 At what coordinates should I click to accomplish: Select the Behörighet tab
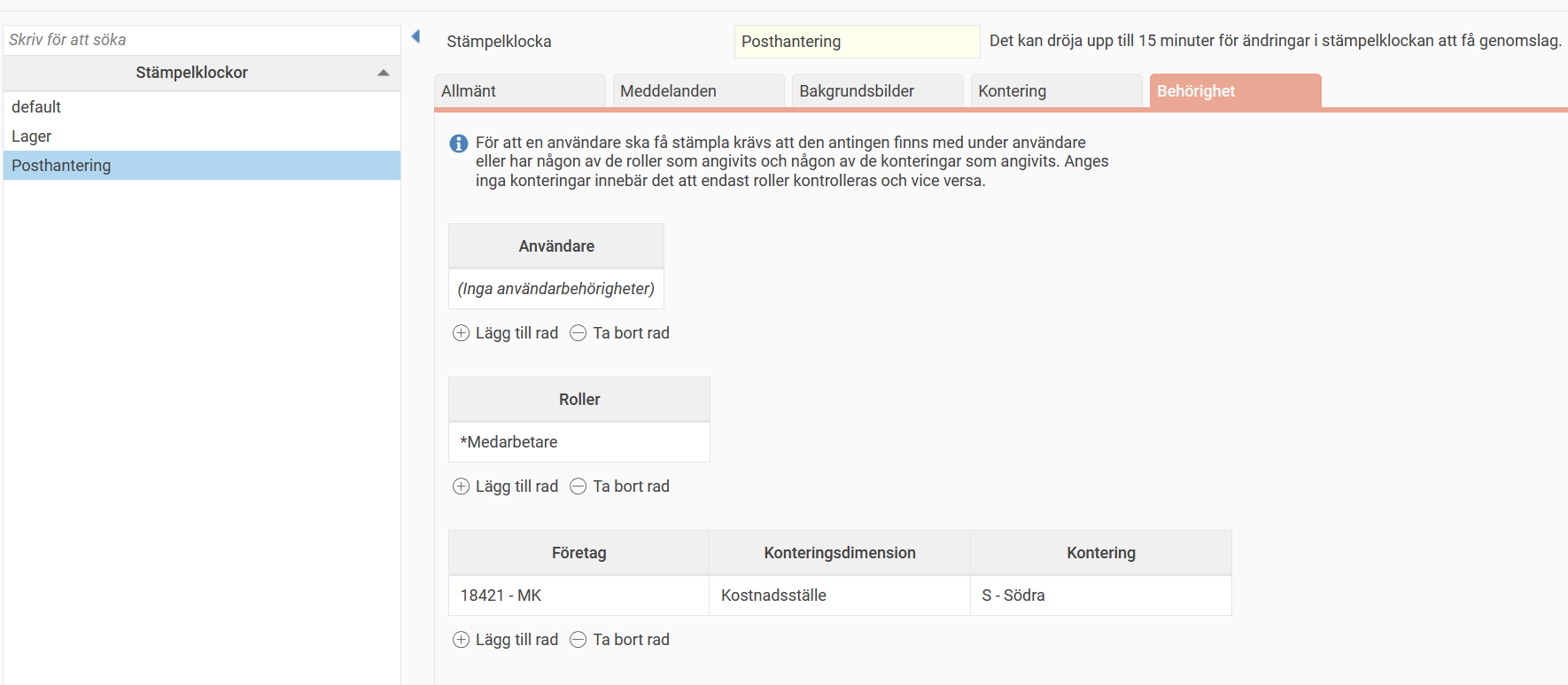coord(1235,91)
